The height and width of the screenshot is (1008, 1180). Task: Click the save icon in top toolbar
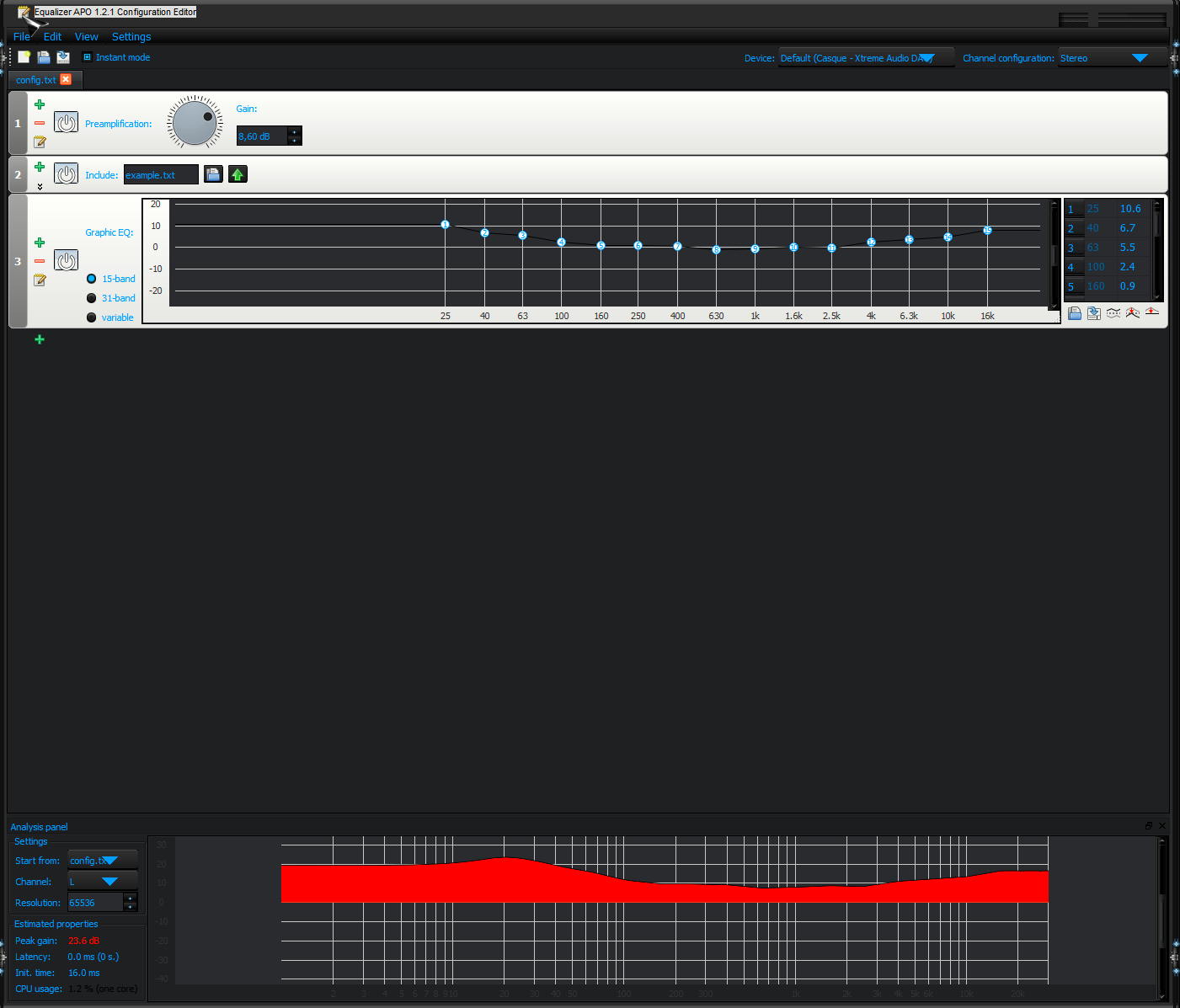pyautogui.click(x=63, y=57)
